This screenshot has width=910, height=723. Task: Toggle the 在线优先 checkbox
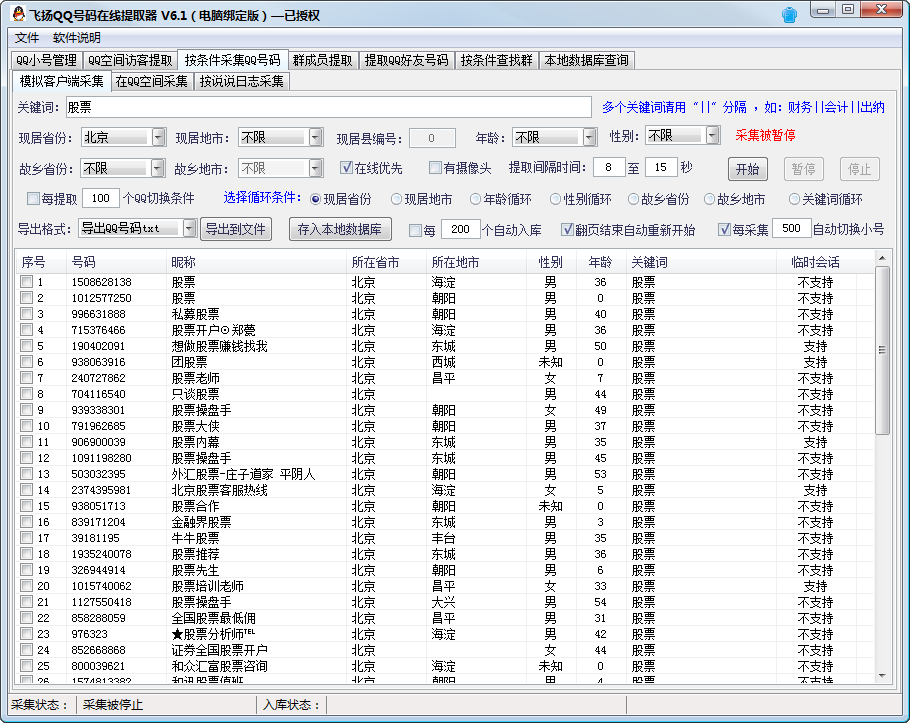coord(347,168)
